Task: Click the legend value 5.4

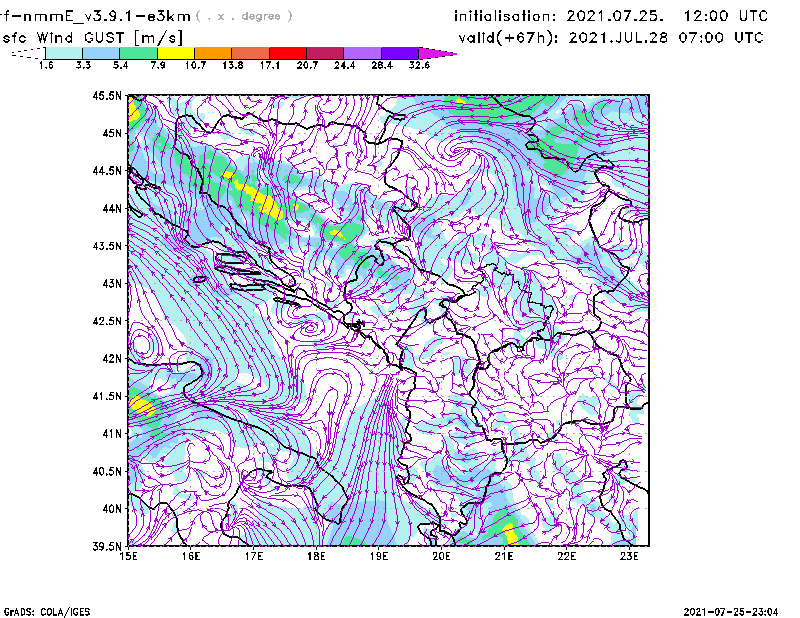Action: coord(120,65)
